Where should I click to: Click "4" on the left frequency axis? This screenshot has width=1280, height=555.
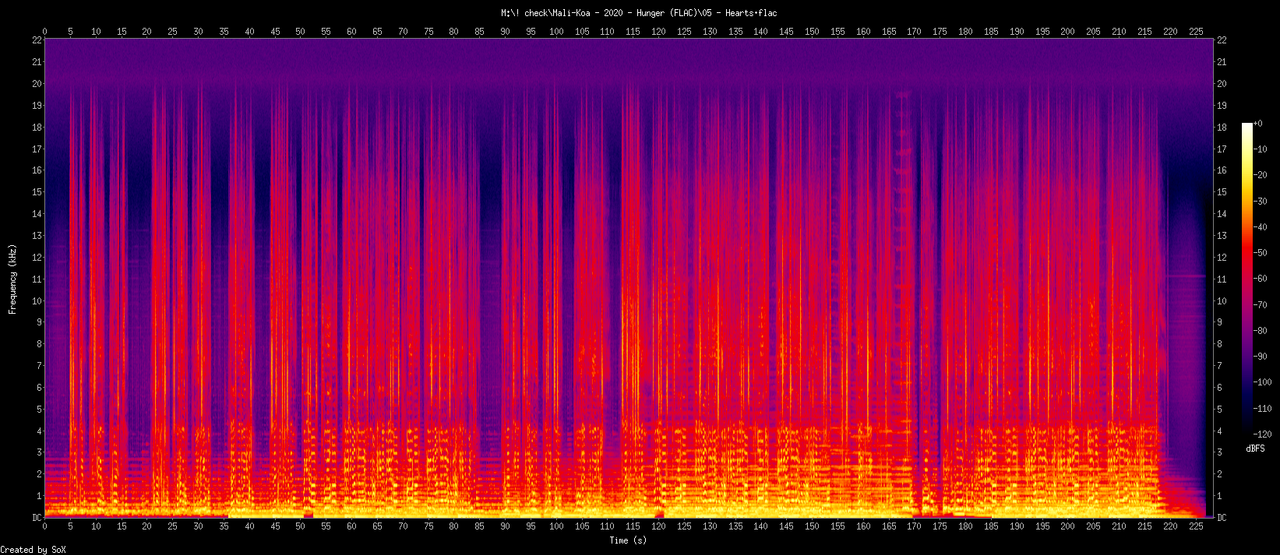tap(39, 431)
